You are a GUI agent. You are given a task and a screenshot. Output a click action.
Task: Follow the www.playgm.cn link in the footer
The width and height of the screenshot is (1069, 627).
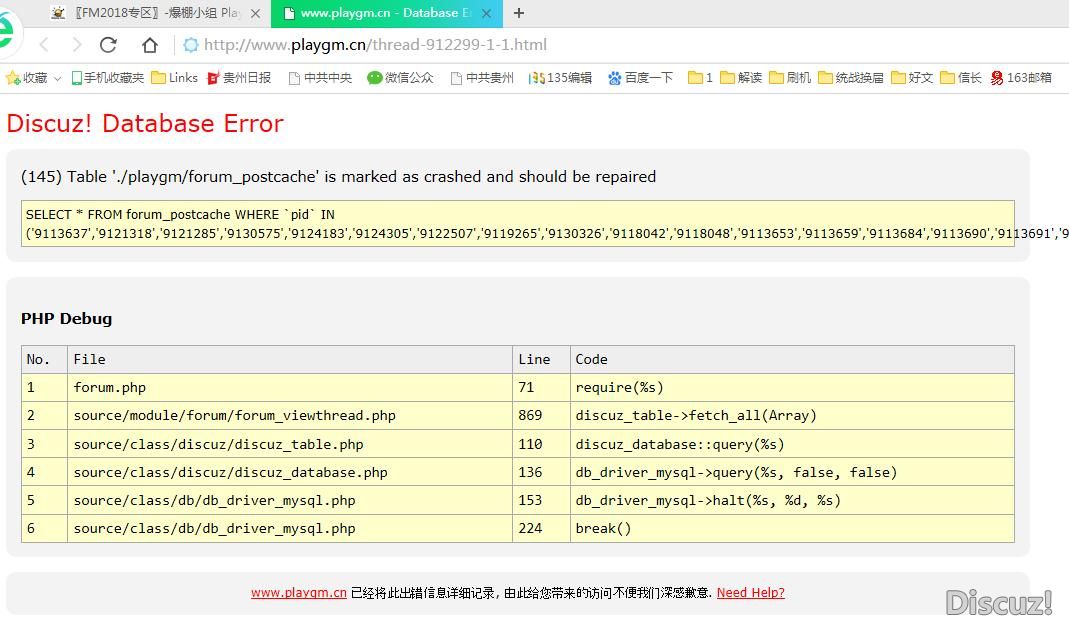coord(299,593)
